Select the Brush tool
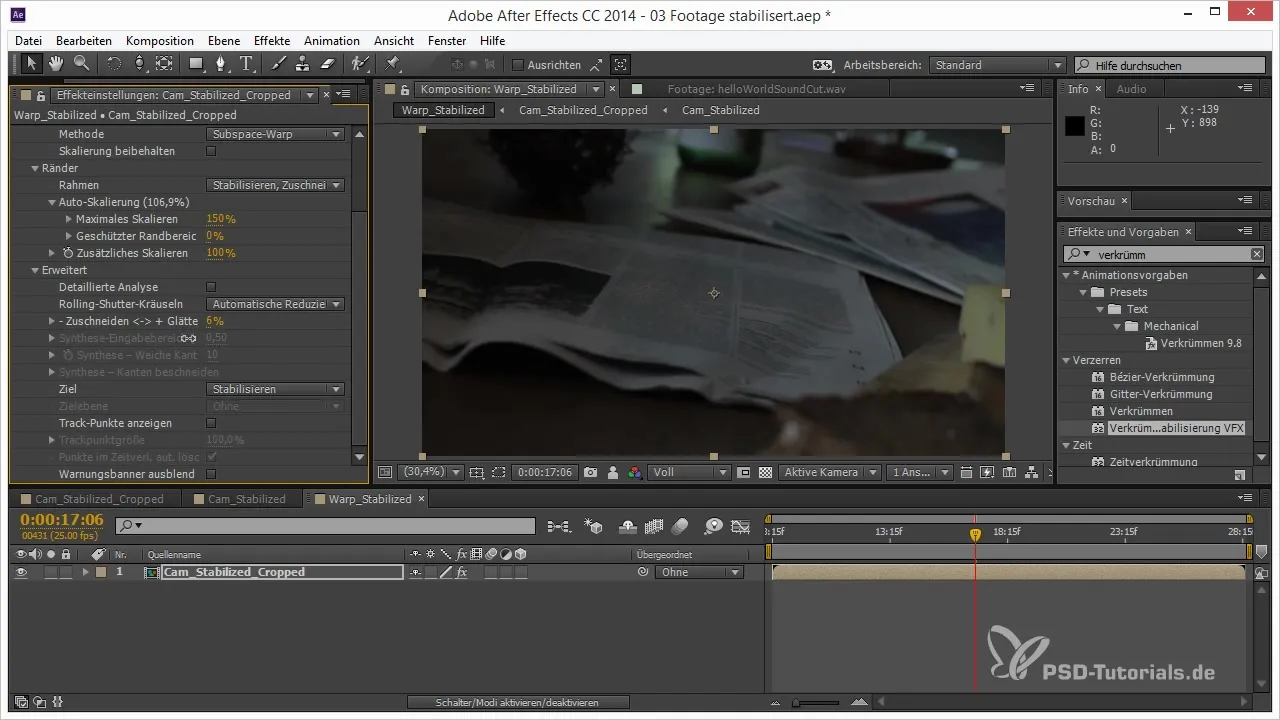This screenshot has height=720, width=1280. coord(279,64)
